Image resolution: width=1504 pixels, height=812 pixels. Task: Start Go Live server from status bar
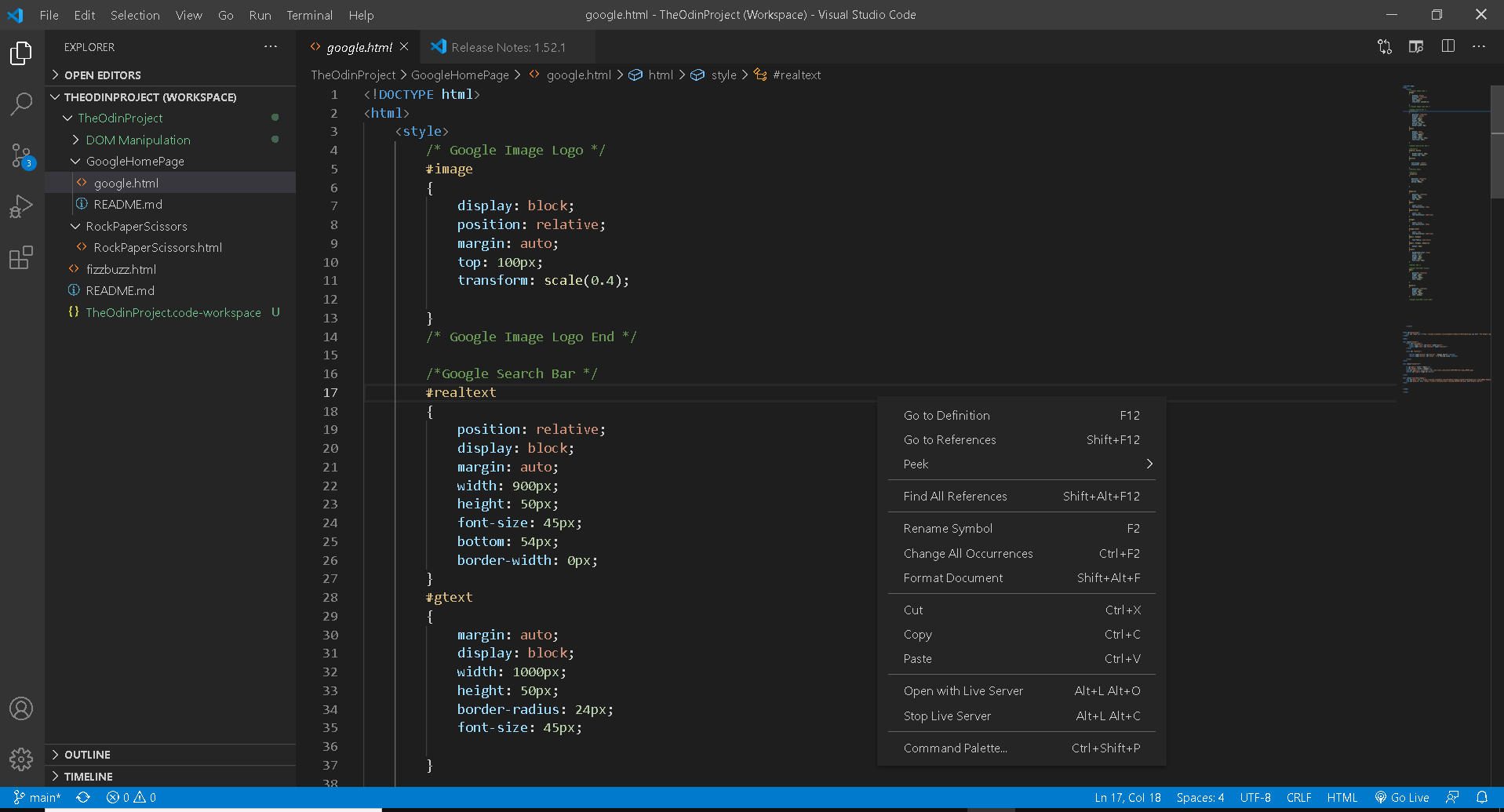pos(1402,797)
